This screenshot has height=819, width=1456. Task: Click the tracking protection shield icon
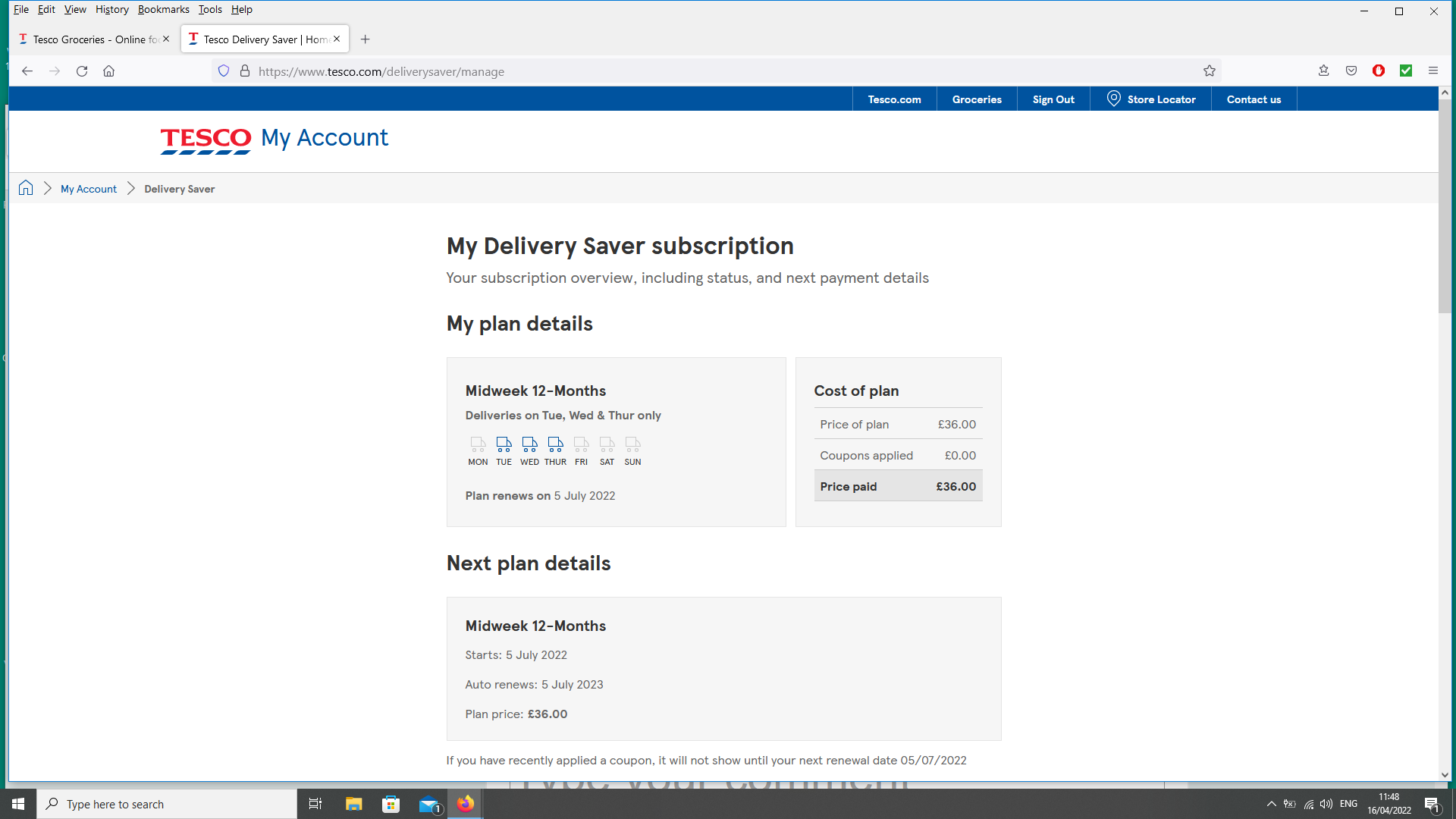[224, 71]
